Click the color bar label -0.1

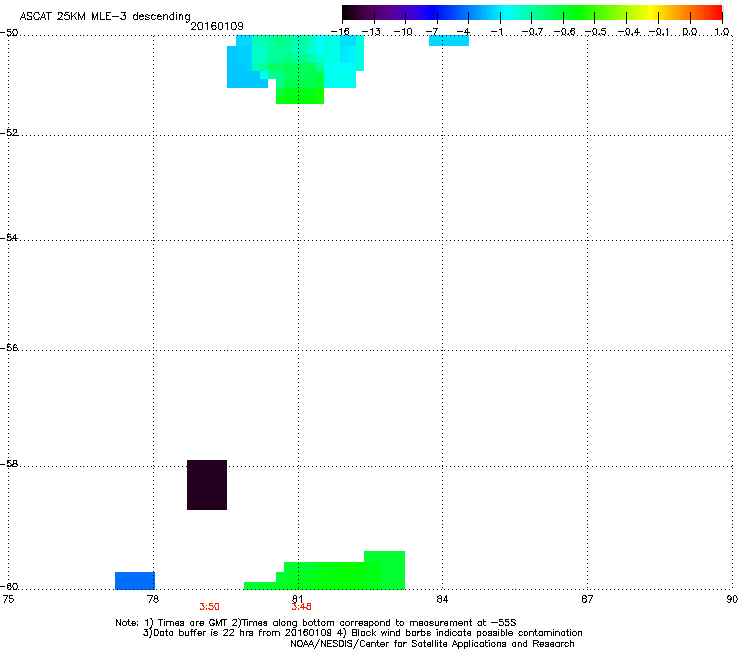pyautogui.click(x=660, y=32)
